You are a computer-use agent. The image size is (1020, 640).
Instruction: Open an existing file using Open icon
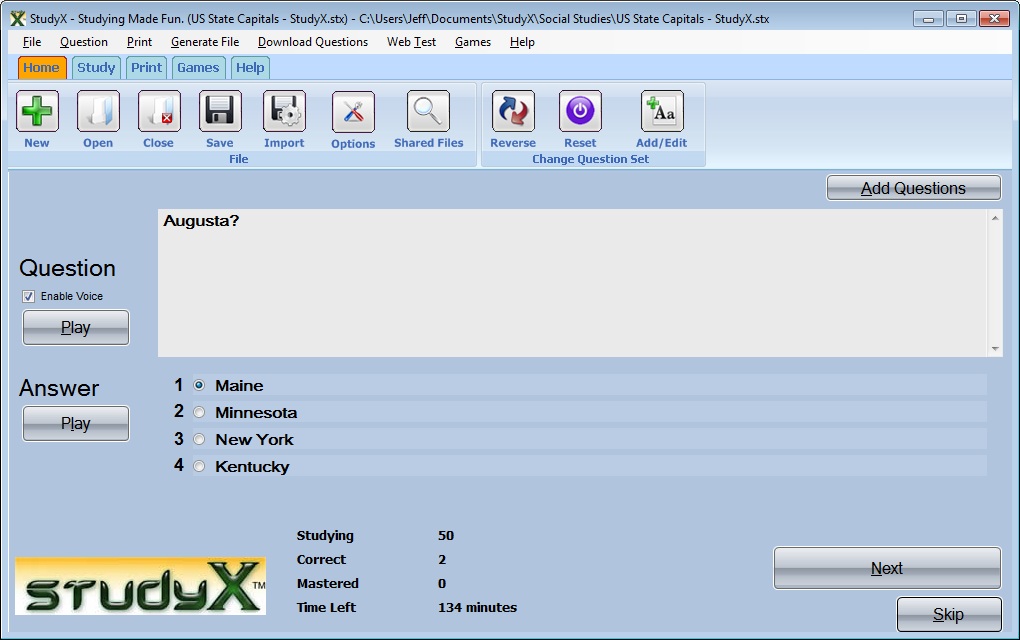click(97, 111)
